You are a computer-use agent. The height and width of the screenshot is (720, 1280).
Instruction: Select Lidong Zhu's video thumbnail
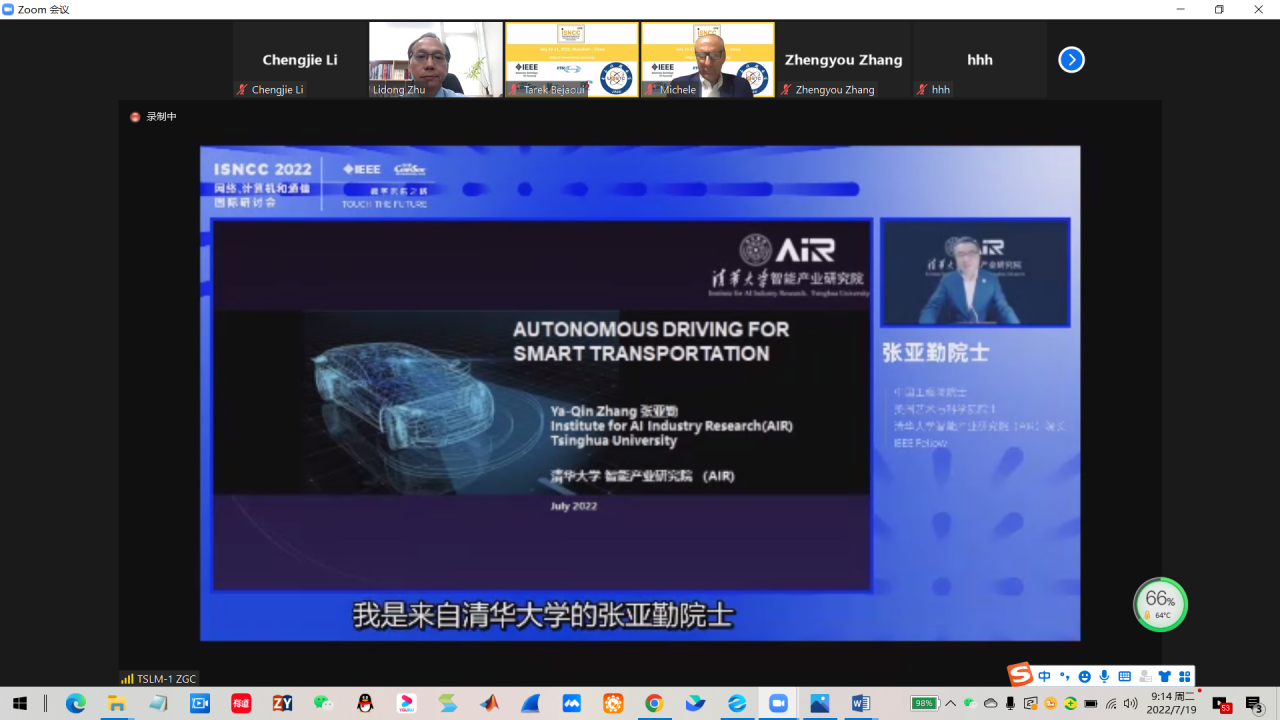(435, 59)
